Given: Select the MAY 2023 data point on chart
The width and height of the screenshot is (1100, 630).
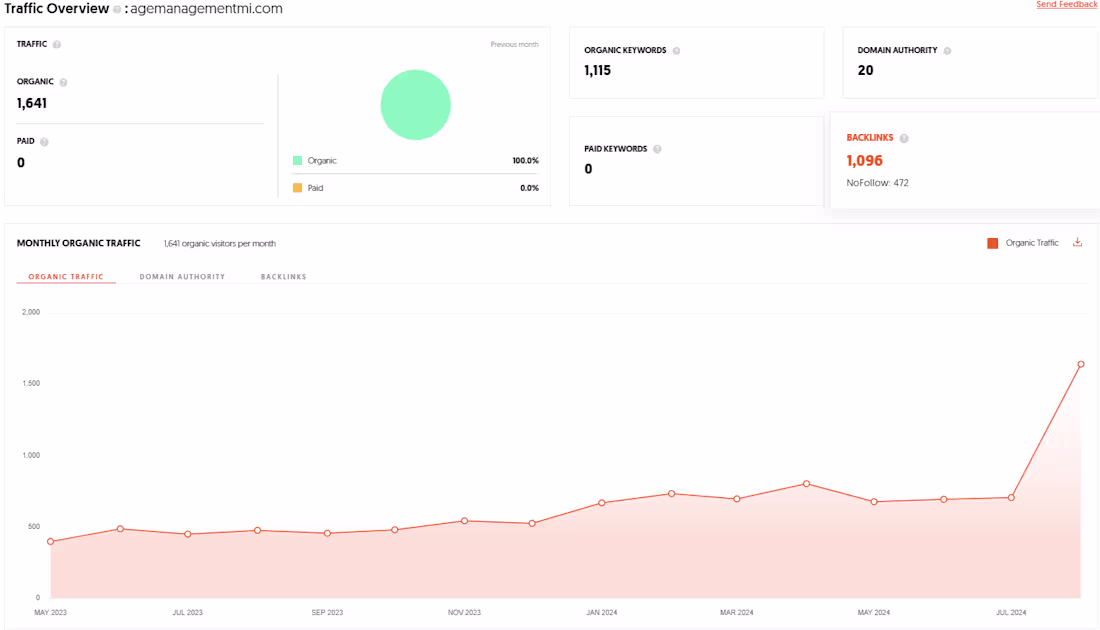Looking at the screenshot, I should tap(51, 542).
